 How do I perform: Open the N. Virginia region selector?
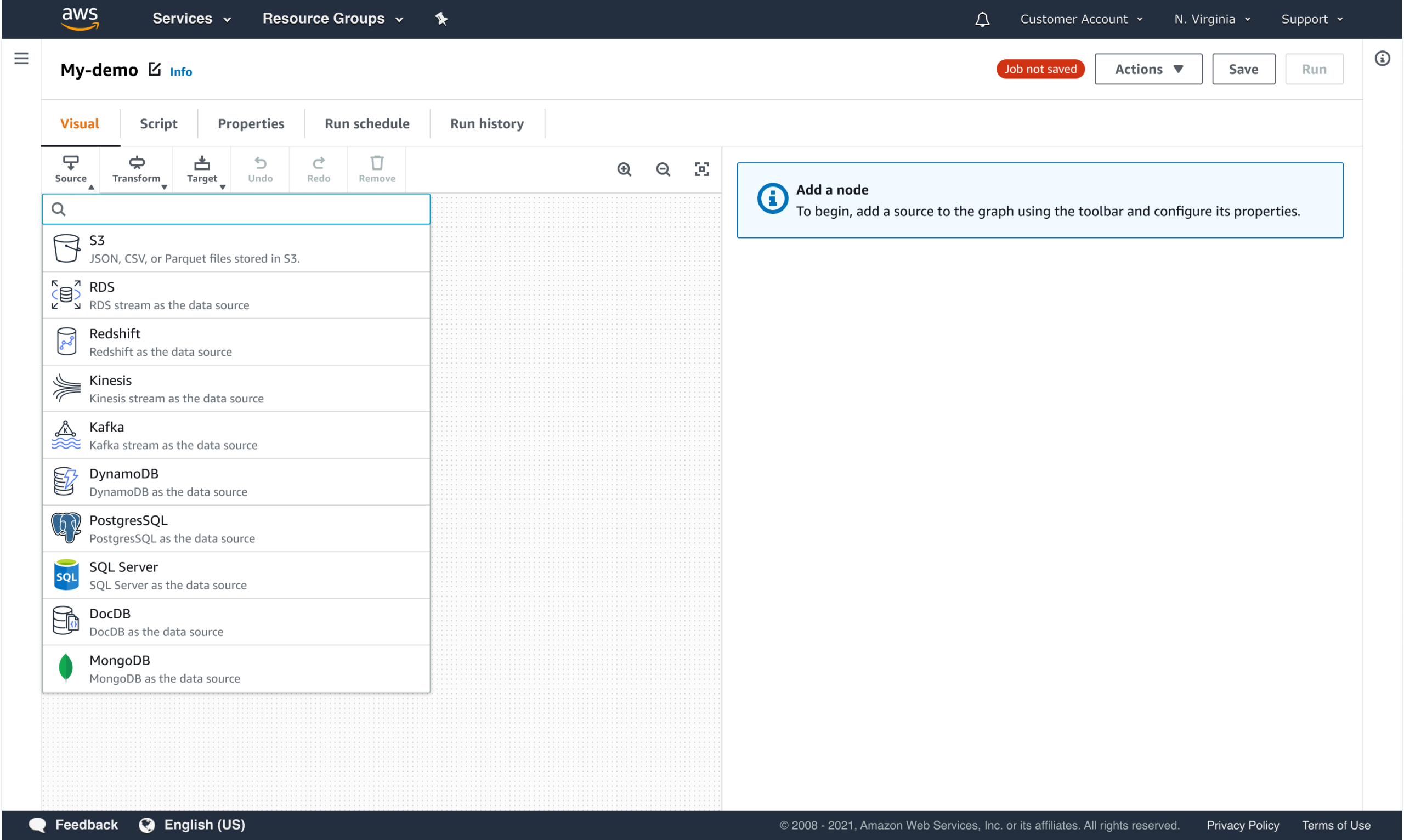(x=1211, y=19)
